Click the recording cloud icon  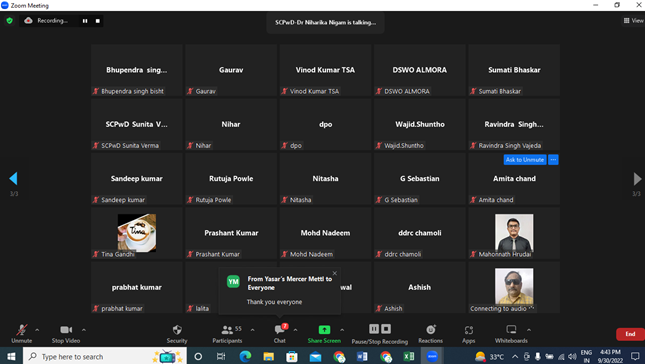coord(28,21)
